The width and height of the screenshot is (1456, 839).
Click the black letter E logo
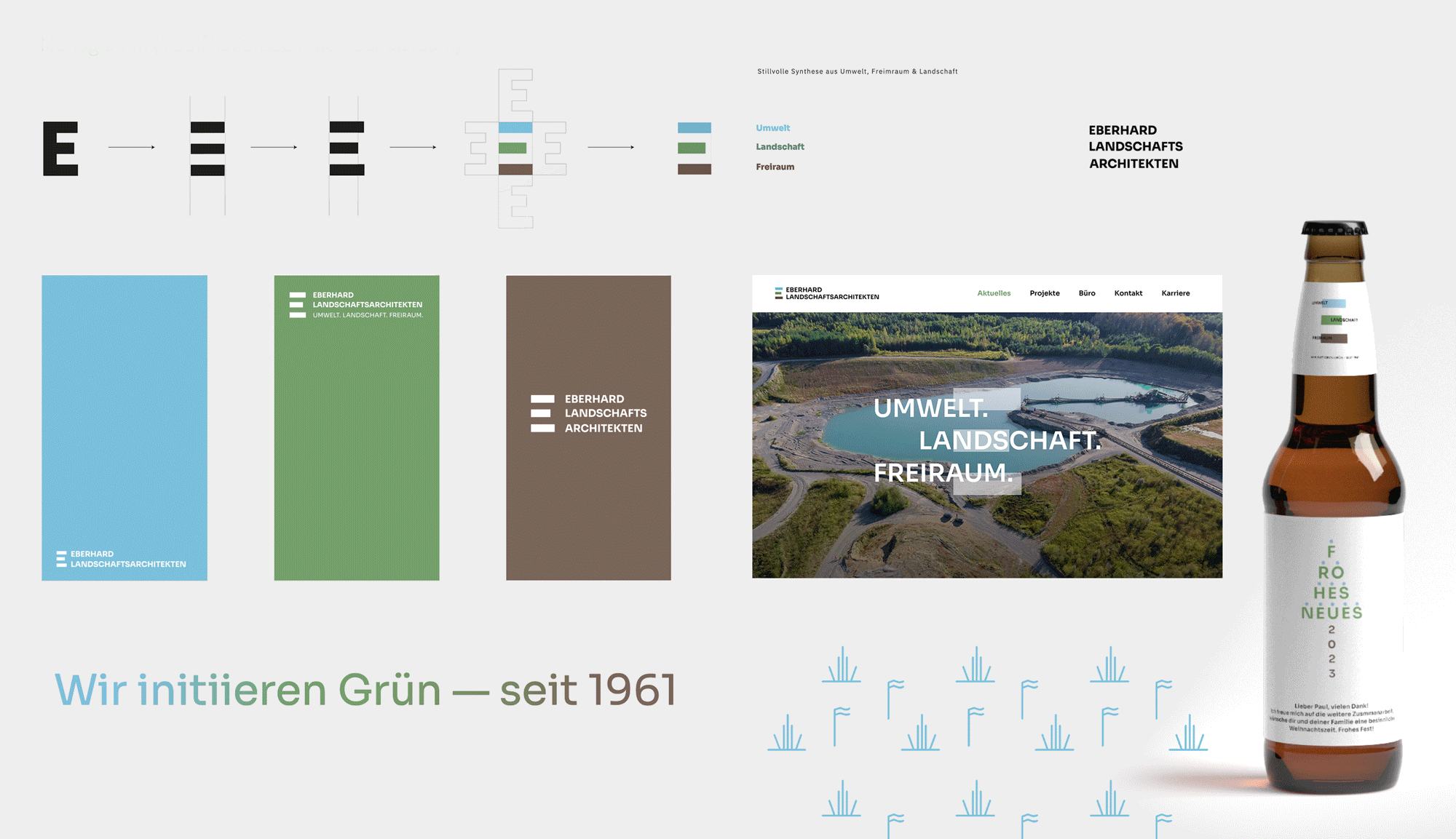click(60, 148)
